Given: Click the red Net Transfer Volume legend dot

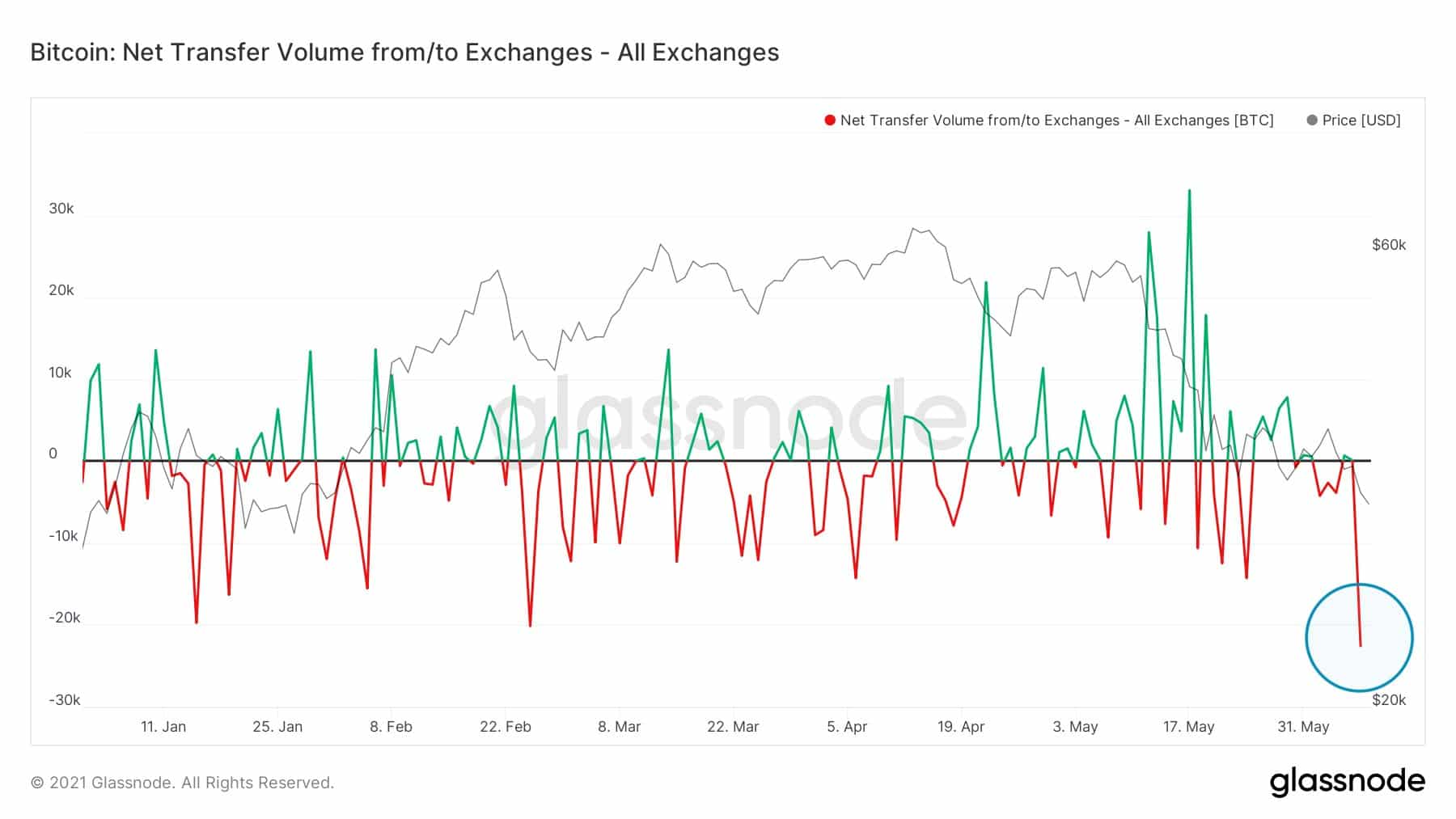Looking at the screenshot, I should click(x=830, y=120).
